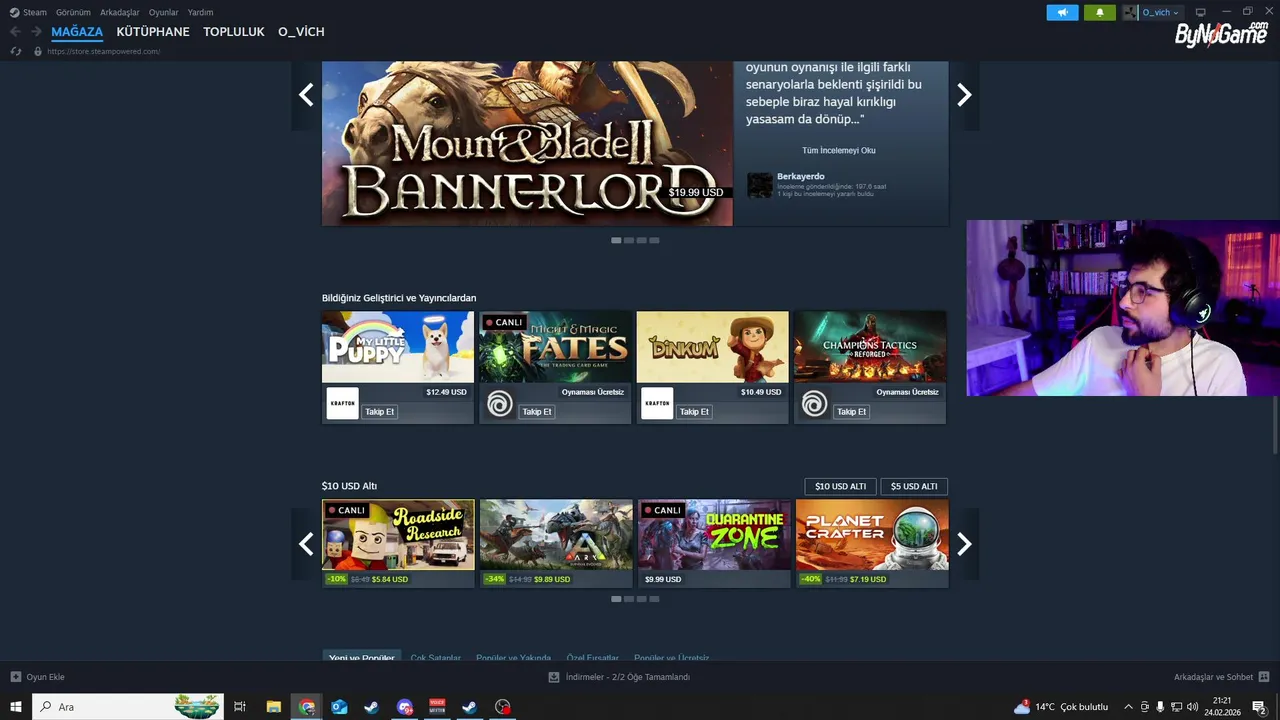This screenshot has height=720, width=1280.
Task: Open the Steam announcements megaphone button
Action: pos(1062,12)
